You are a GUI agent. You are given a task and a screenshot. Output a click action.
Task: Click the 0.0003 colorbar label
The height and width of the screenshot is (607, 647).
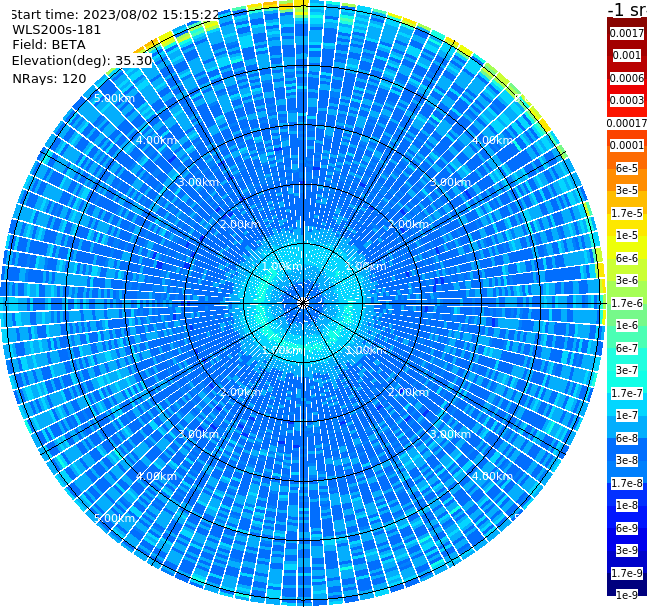[627, 100]
